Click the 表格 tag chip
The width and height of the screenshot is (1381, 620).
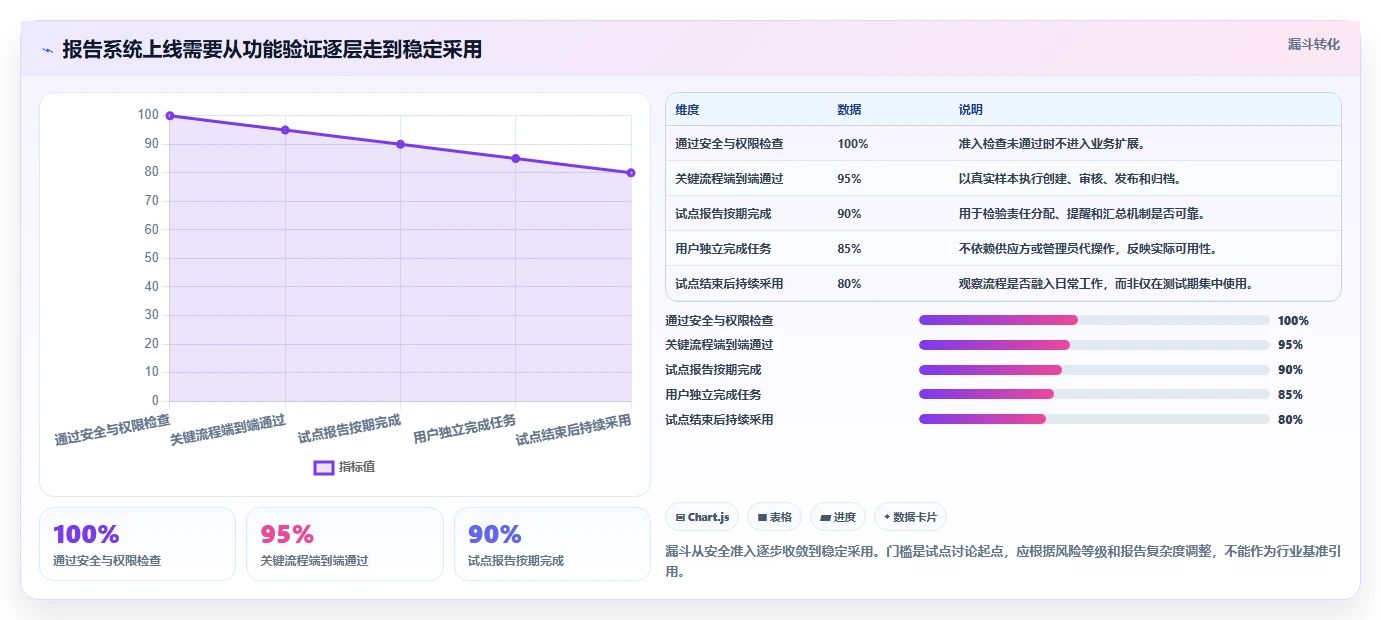[x=775, y=517]
